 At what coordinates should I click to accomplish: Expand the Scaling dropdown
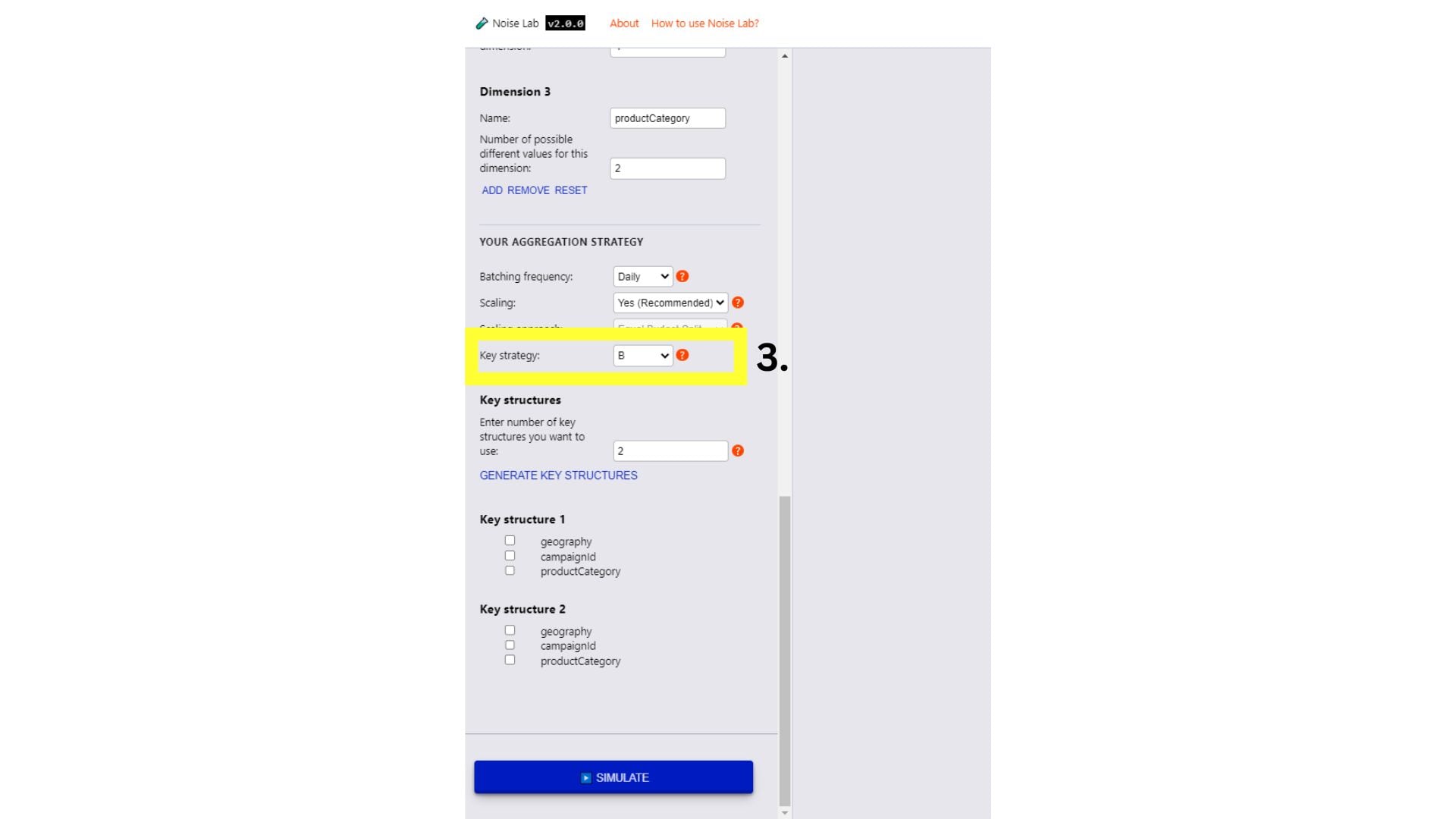click(670, 302)
